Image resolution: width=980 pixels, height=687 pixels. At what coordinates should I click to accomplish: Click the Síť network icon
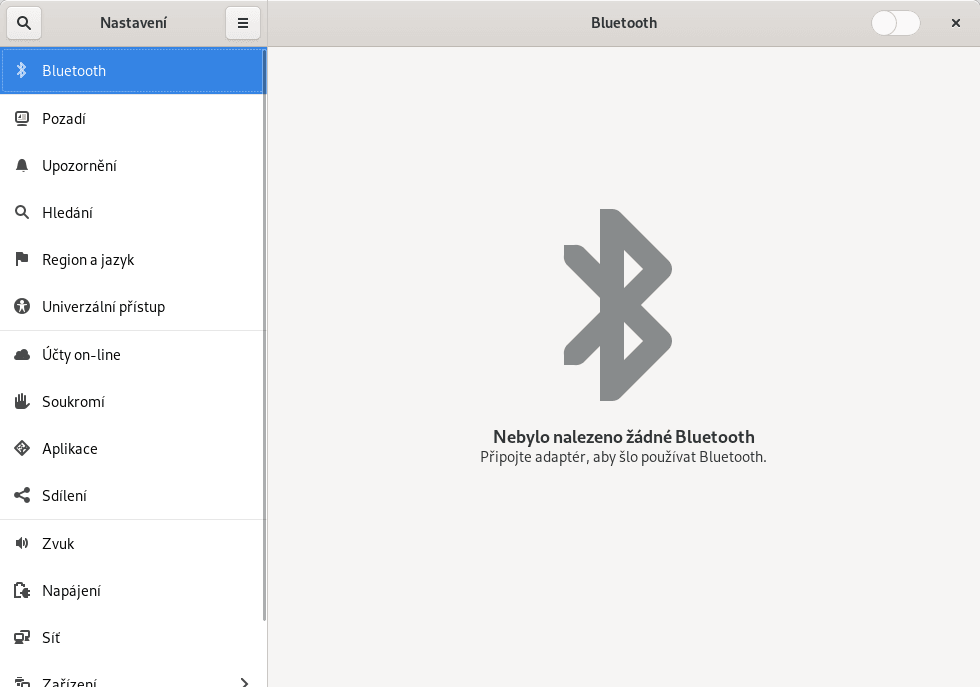[x=22, y=637]
